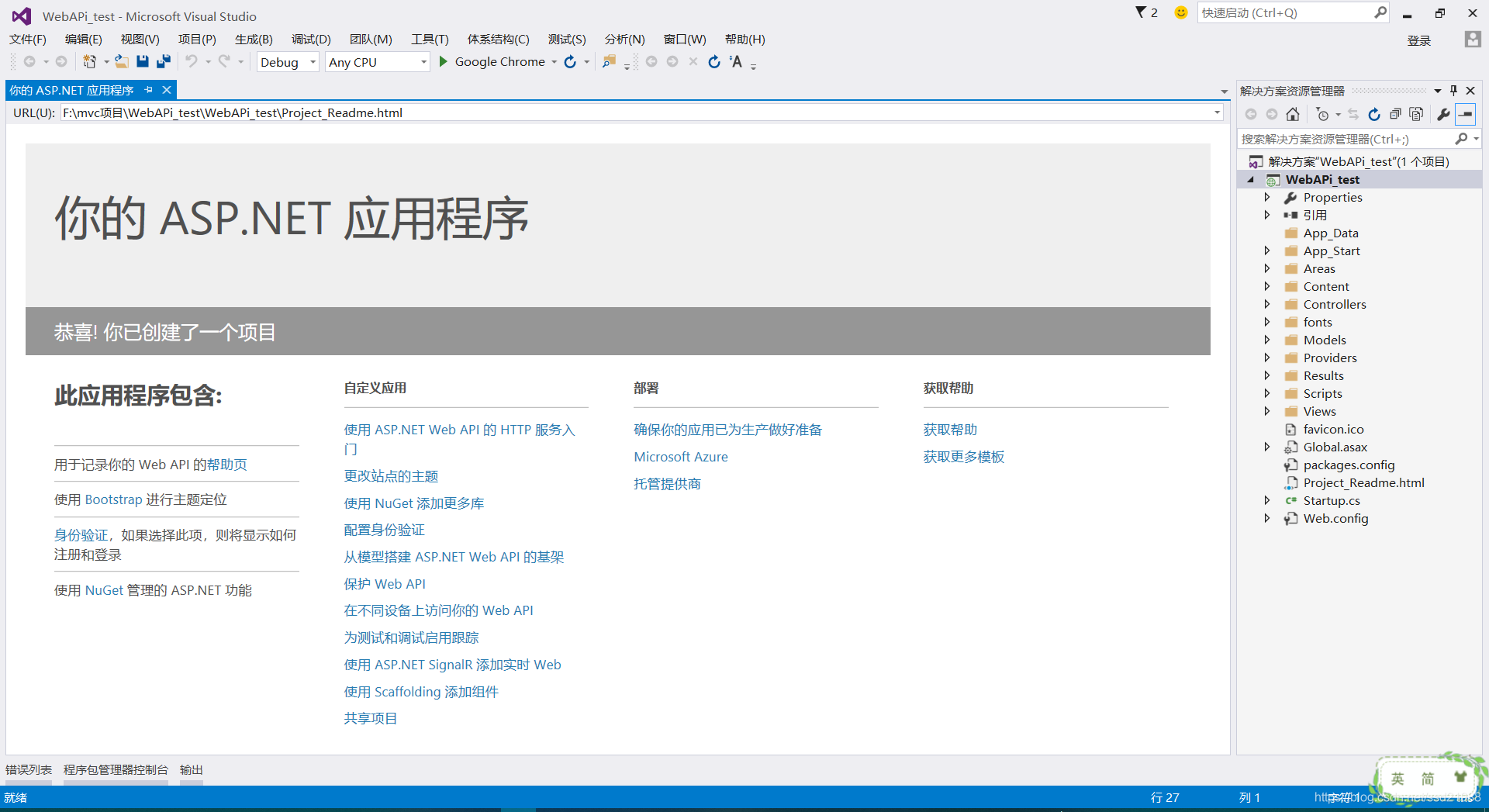Screen dimensions: 1489x812
Task: Expand the Startup.cs node
Action: pyautogui.click(x=1267, y=500)
